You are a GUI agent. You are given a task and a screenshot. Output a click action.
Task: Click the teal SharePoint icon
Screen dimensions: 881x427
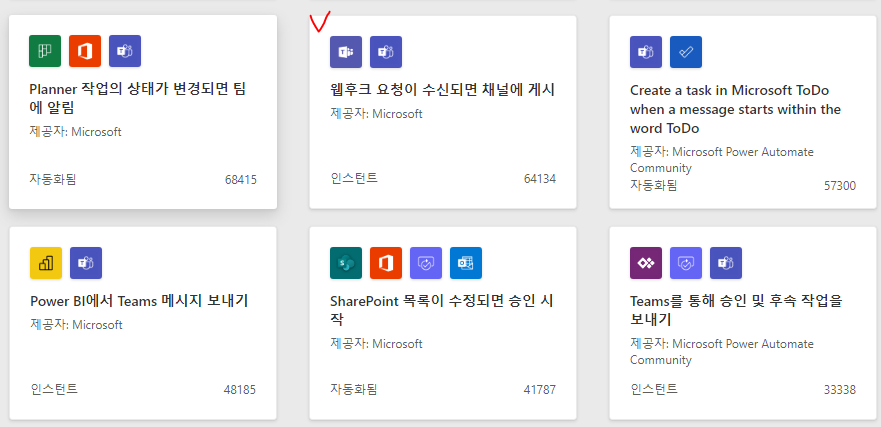tap(346, 263)
